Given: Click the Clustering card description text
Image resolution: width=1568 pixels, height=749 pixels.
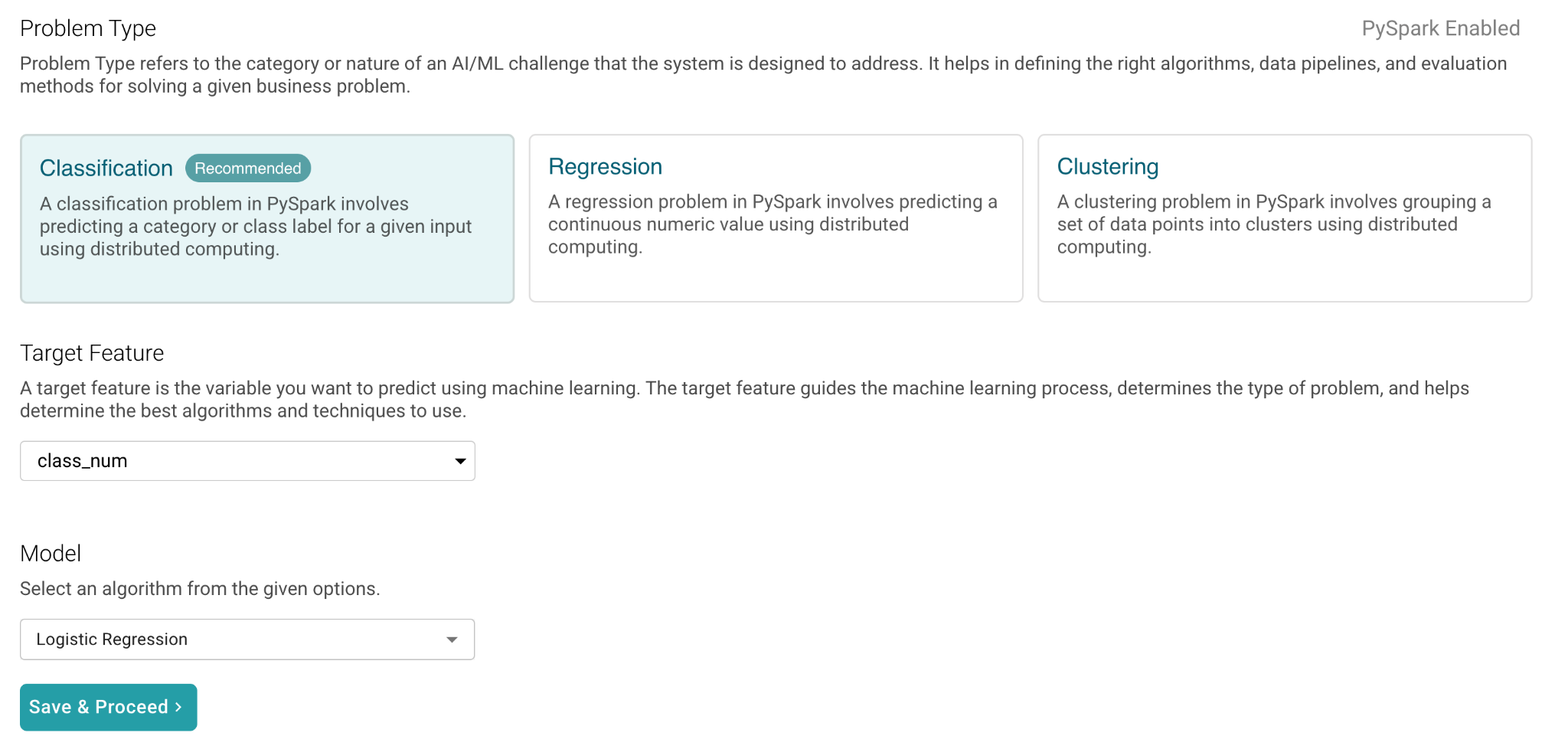Looking at the screenshot, I should coord(1273,224).
